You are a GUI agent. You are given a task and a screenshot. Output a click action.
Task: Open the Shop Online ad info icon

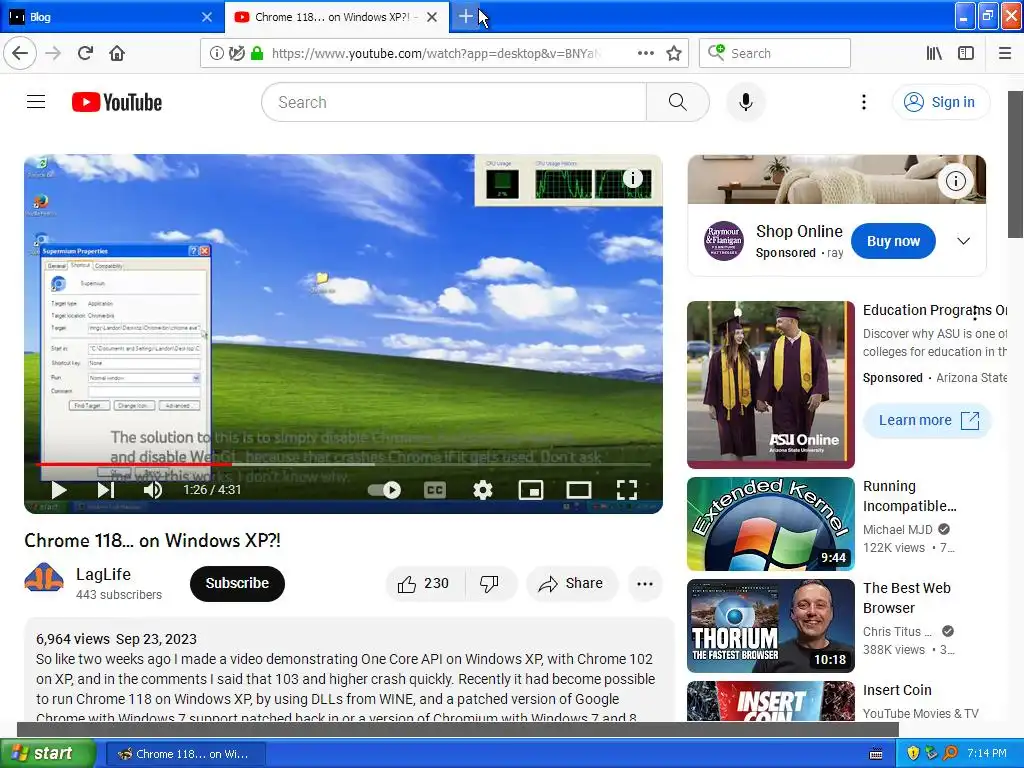pos(955,180)
